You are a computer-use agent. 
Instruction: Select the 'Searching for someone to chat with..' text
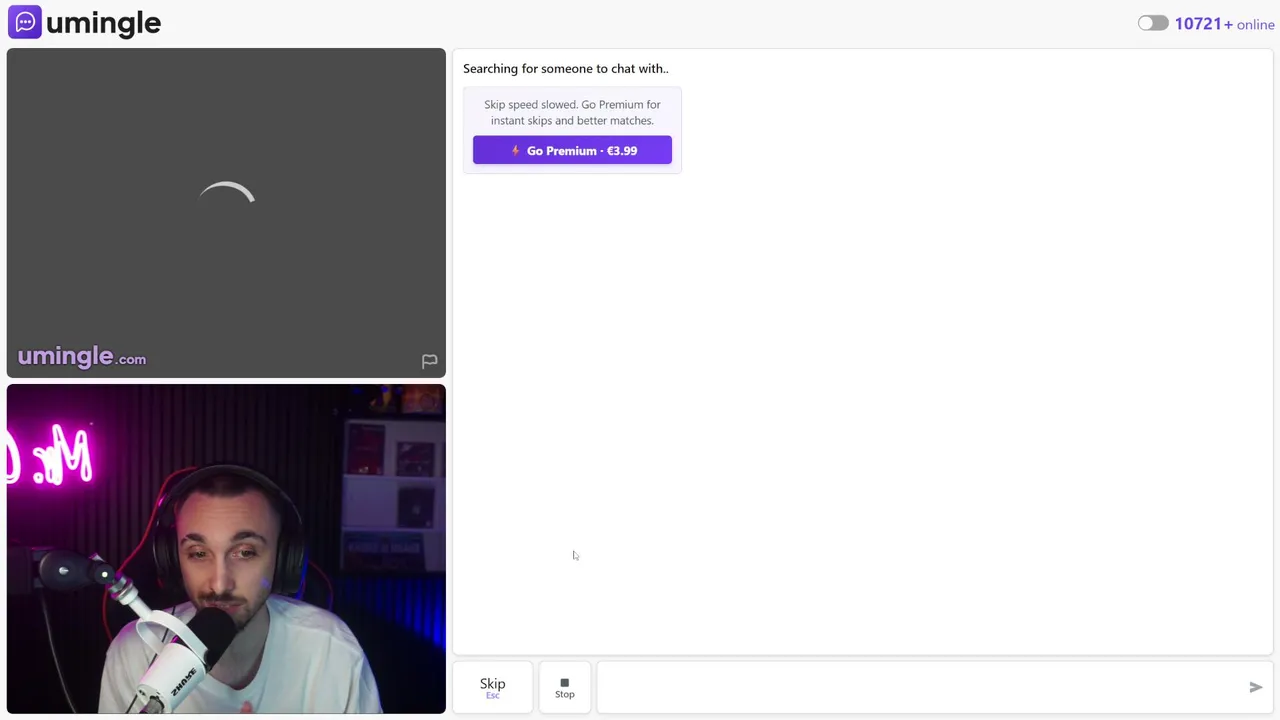point(566,68)
